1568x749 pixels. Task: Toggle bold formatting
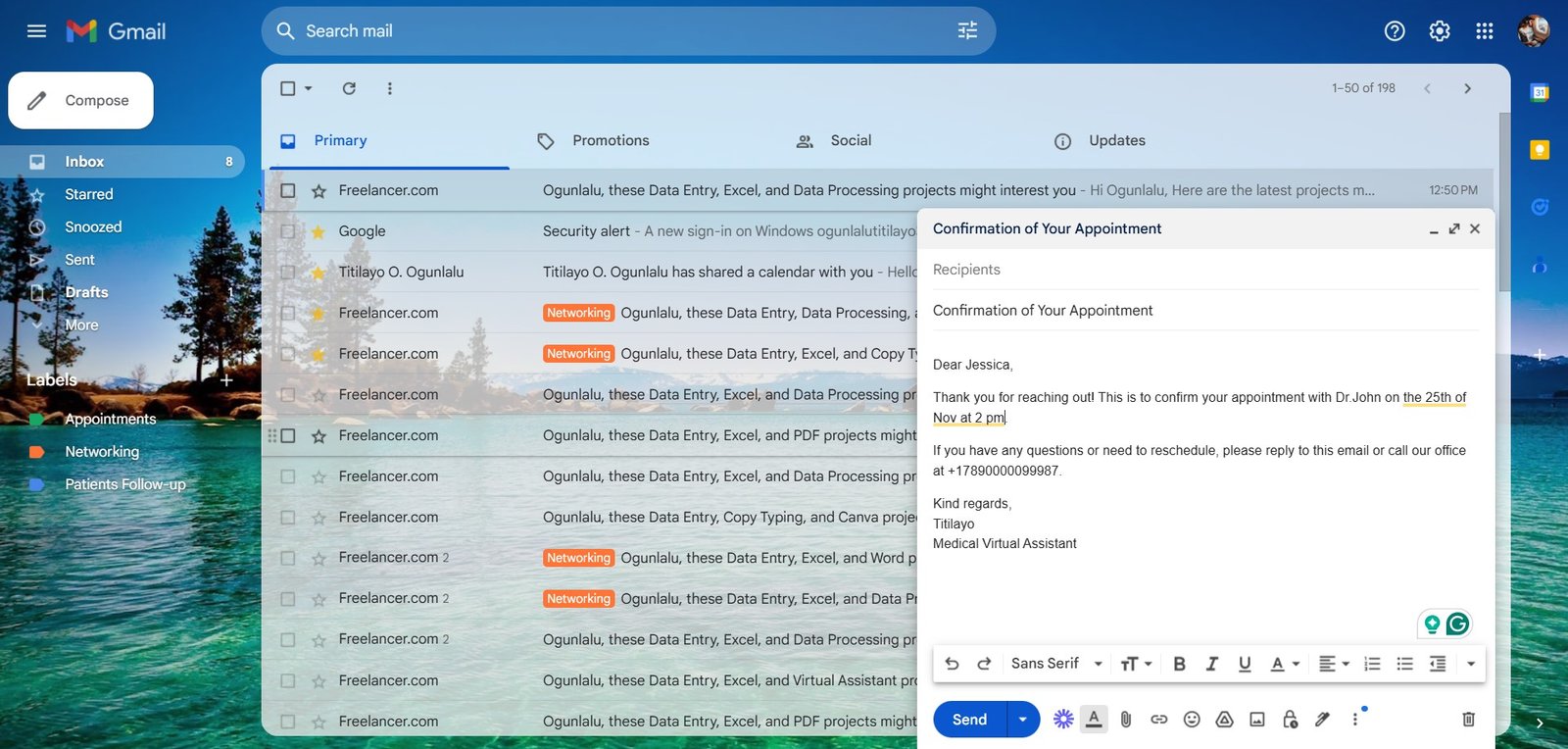[x=1179, y=664]
